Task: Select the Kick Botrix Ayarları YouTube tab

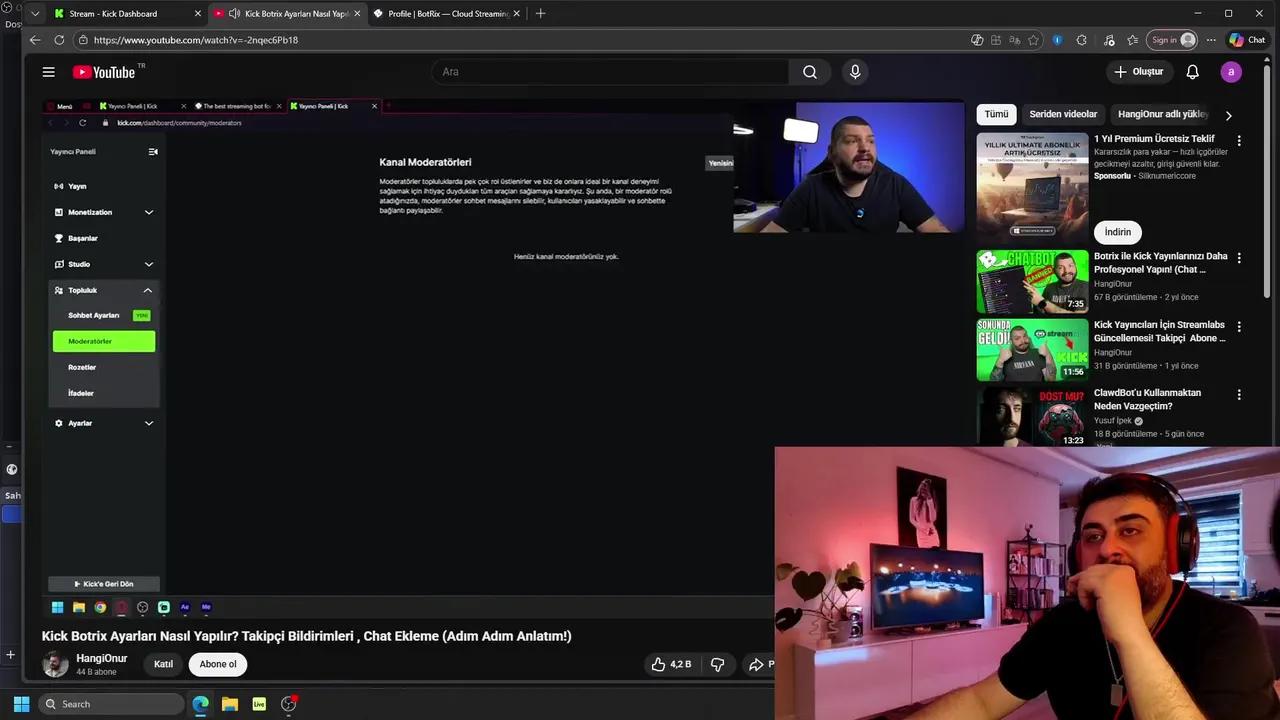Action: click(285, 13)
